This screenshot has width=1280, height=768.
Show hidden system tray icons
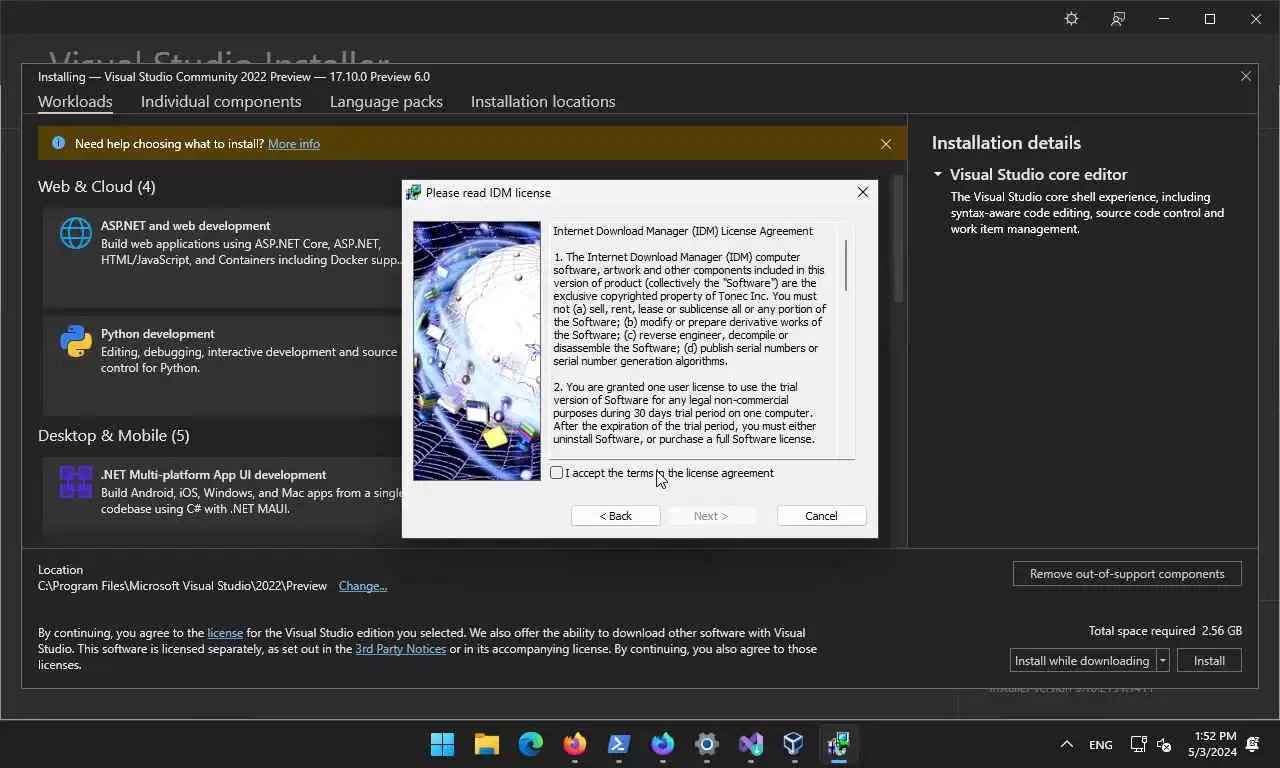1067,744
